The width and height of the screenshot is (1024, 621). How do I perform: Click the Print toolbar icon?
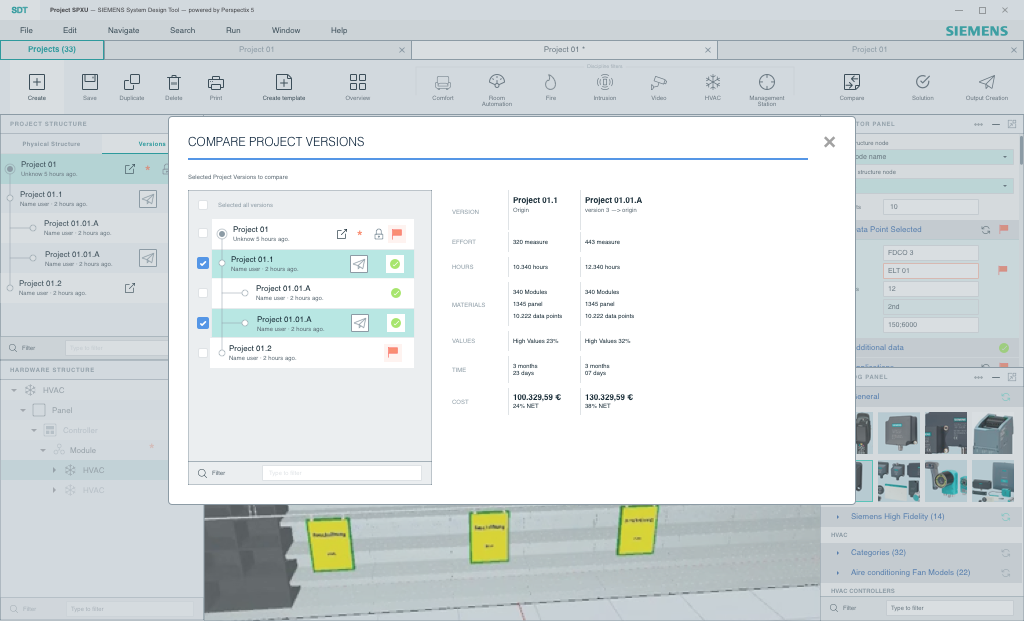click(x=216, y=82)
